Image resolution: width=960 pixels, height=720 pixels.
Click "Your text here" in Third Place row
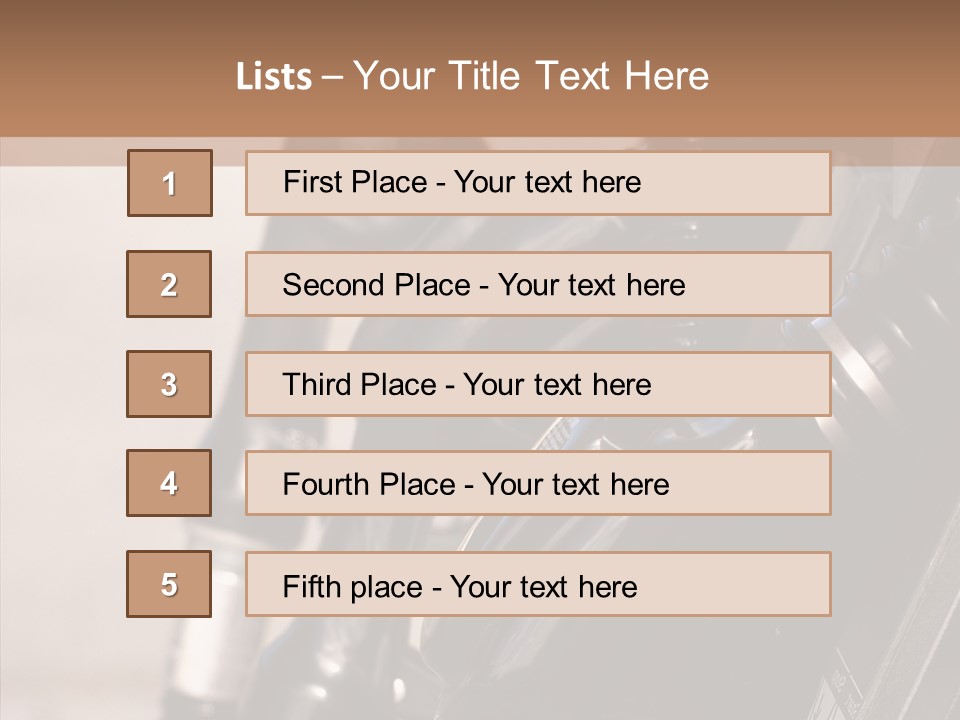click(x=557, y=385)
